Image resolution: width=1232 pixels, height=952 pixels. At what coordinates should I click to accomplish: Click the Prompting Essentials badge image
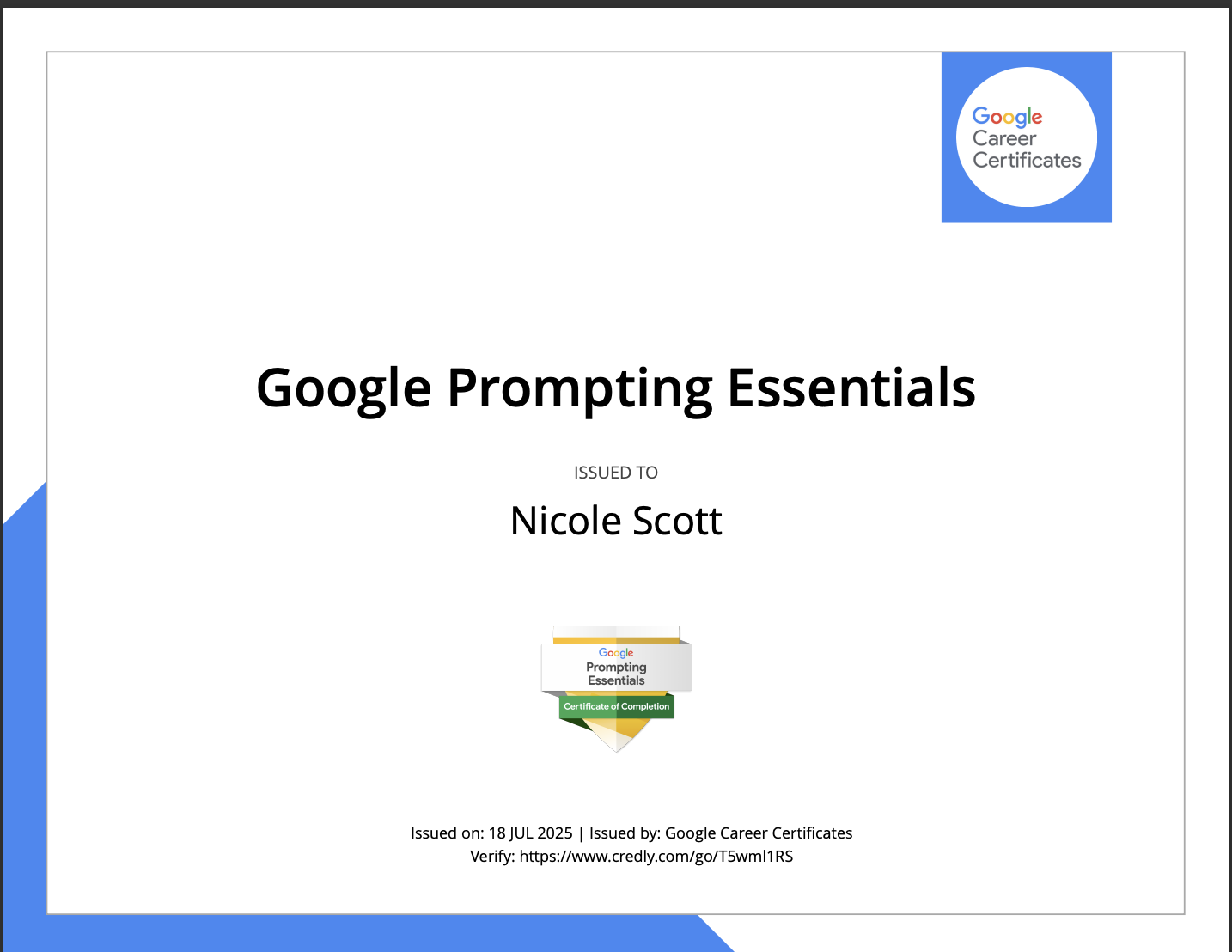pos(616,688)
